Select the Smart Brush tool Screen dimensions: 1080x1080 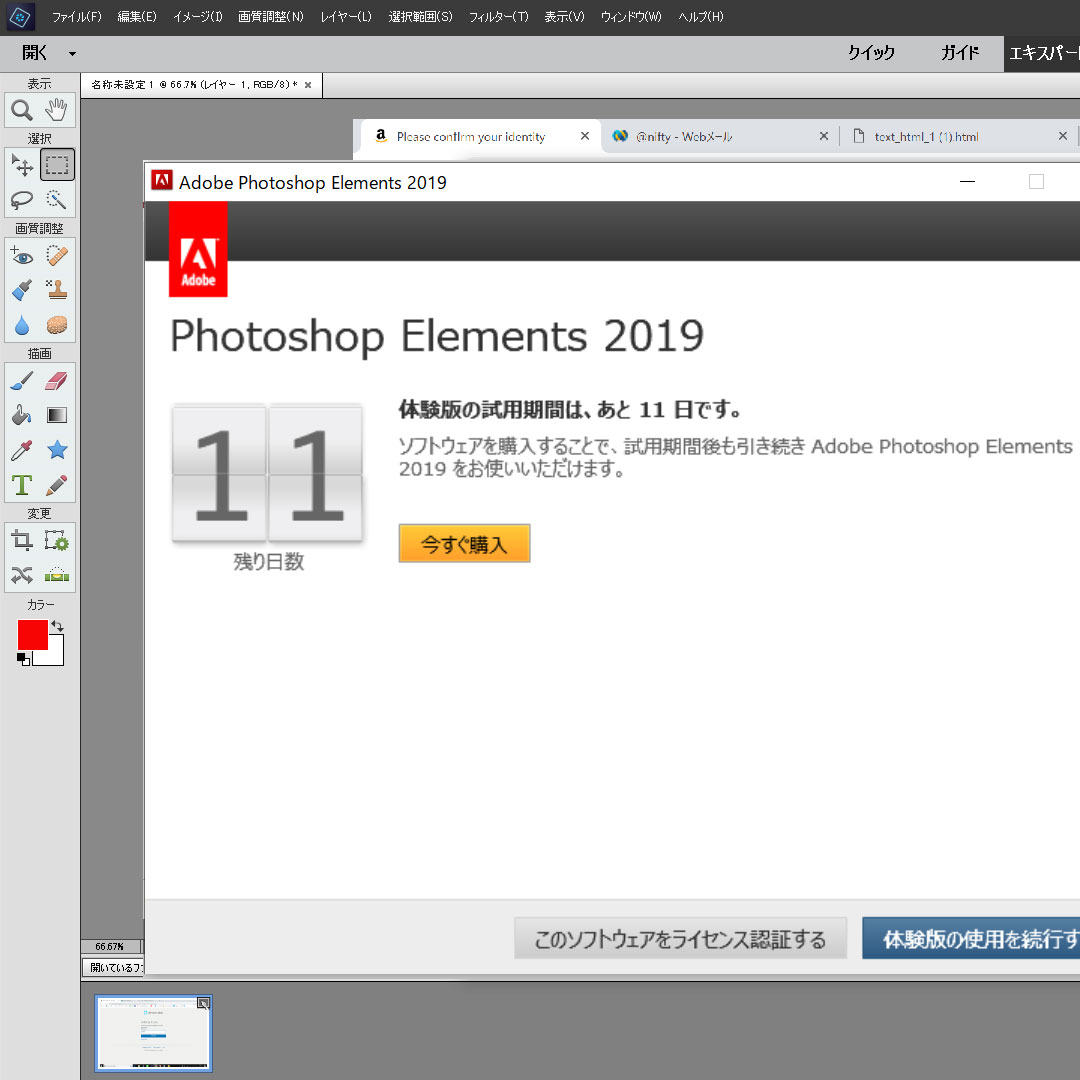[22, 290]
